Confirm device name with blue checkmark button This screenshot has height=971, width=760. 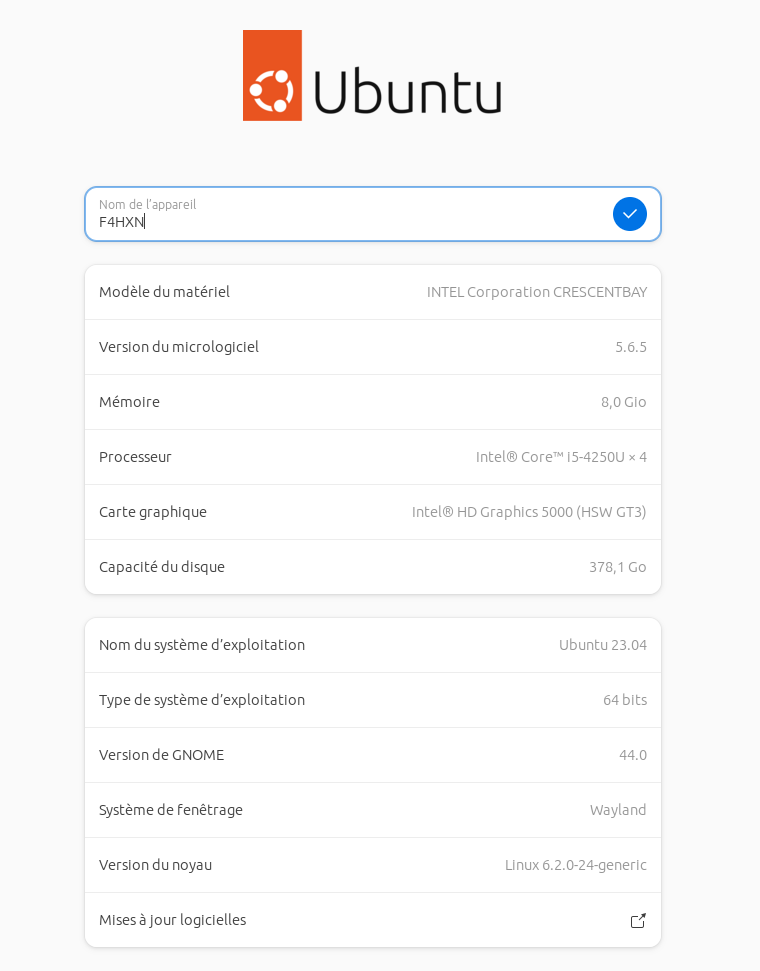click(x=629, y=214)
